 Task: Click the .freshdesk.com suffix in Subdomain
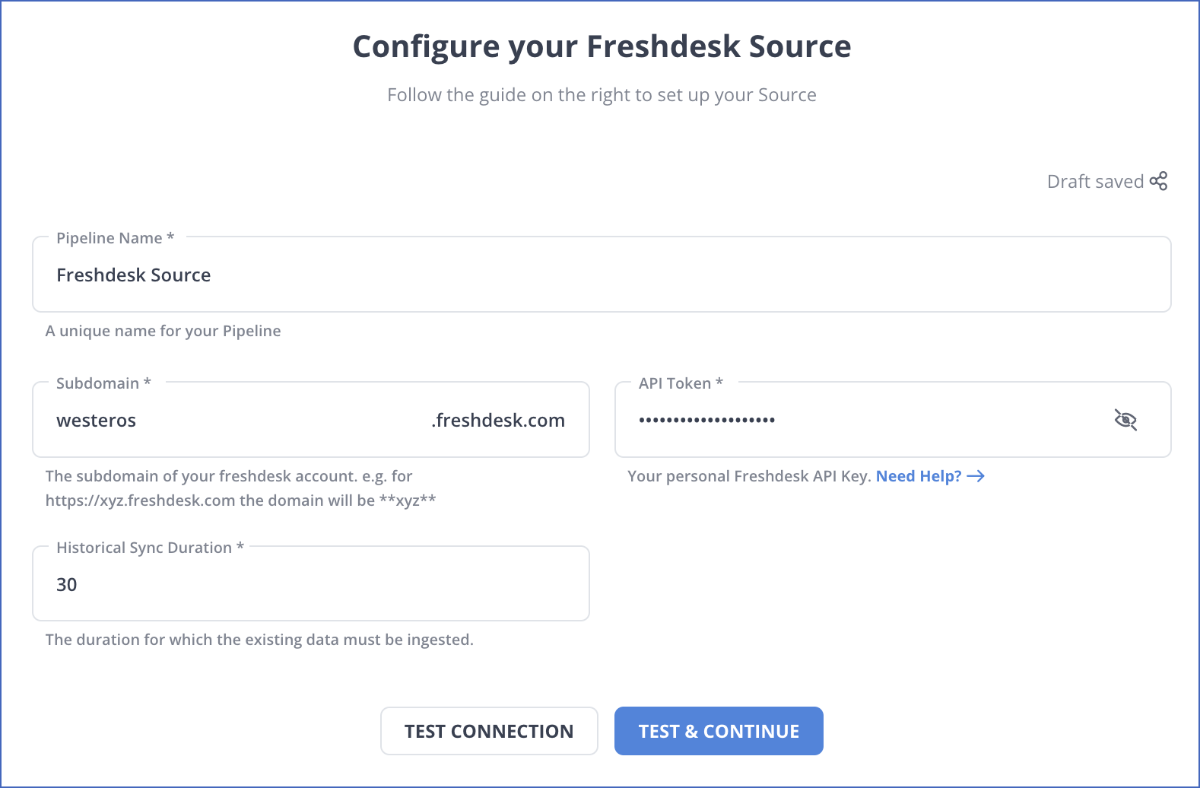tap(498, 421)
